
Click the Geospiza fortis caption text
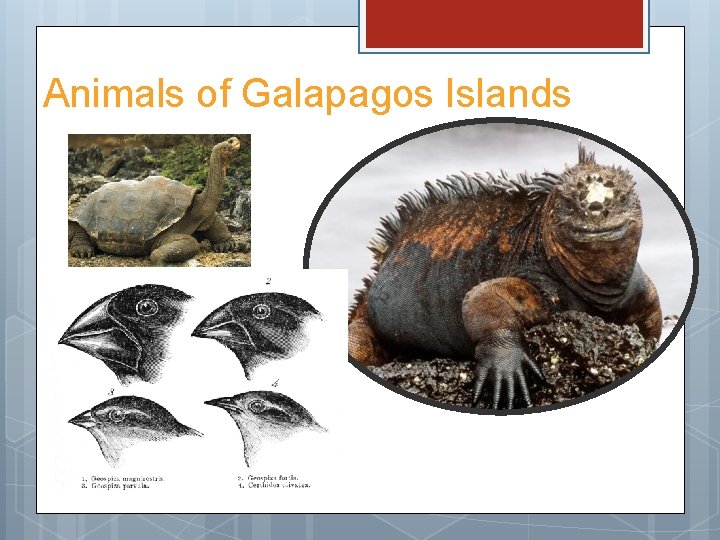click(x=268, y=478)
